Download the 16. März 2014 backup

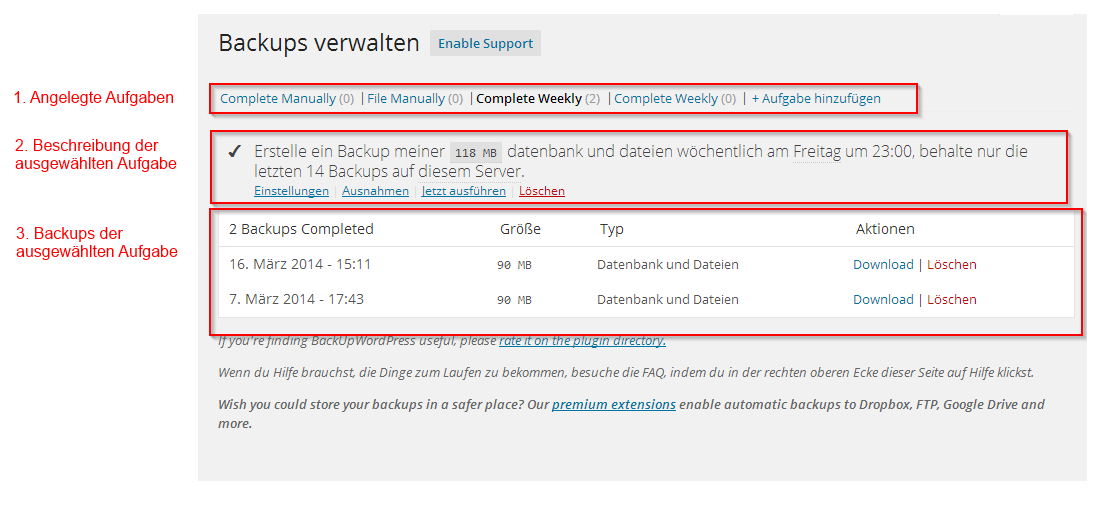pyautogui.click(x=883, y=264)
